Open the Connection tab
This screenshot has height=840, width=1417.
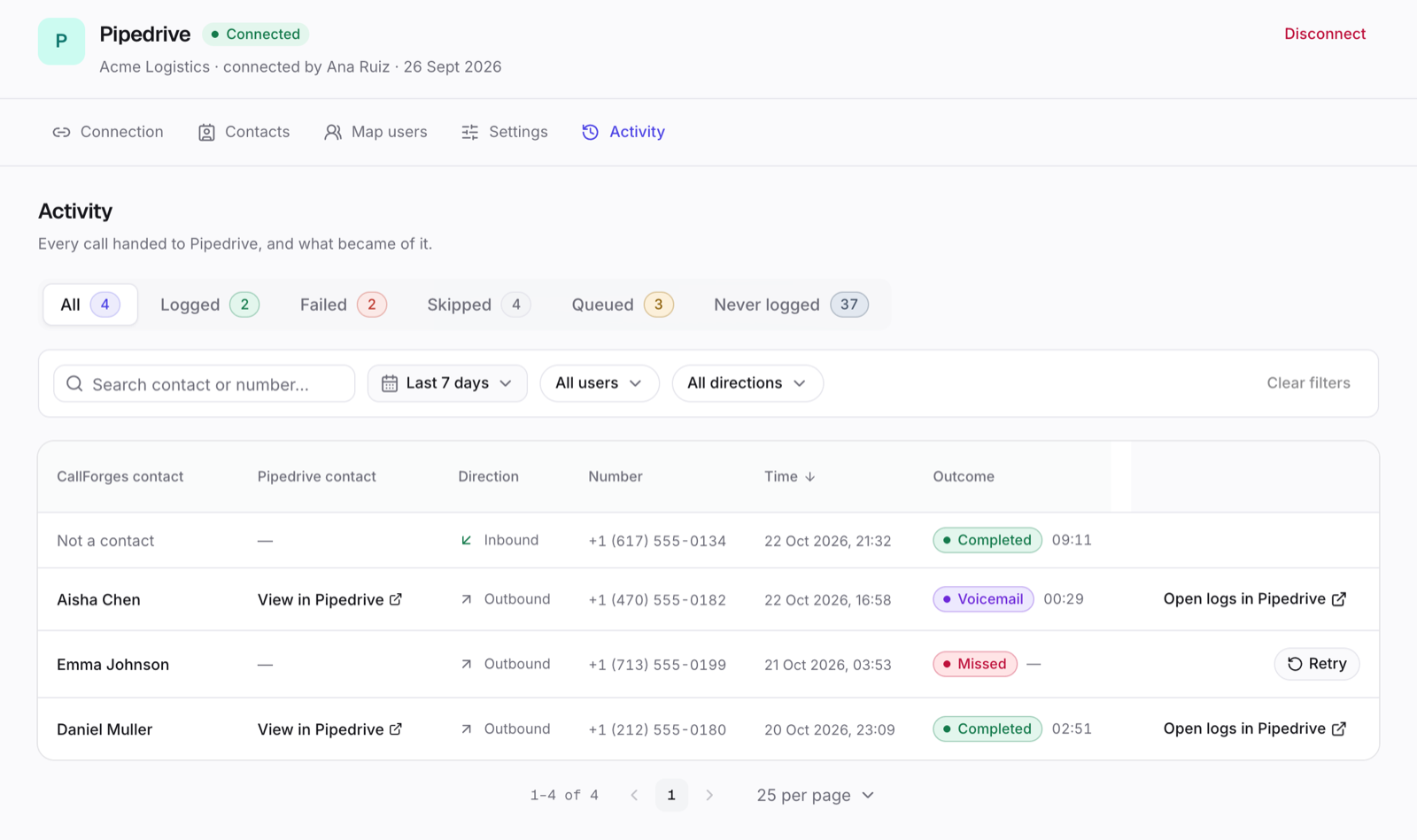108,132
